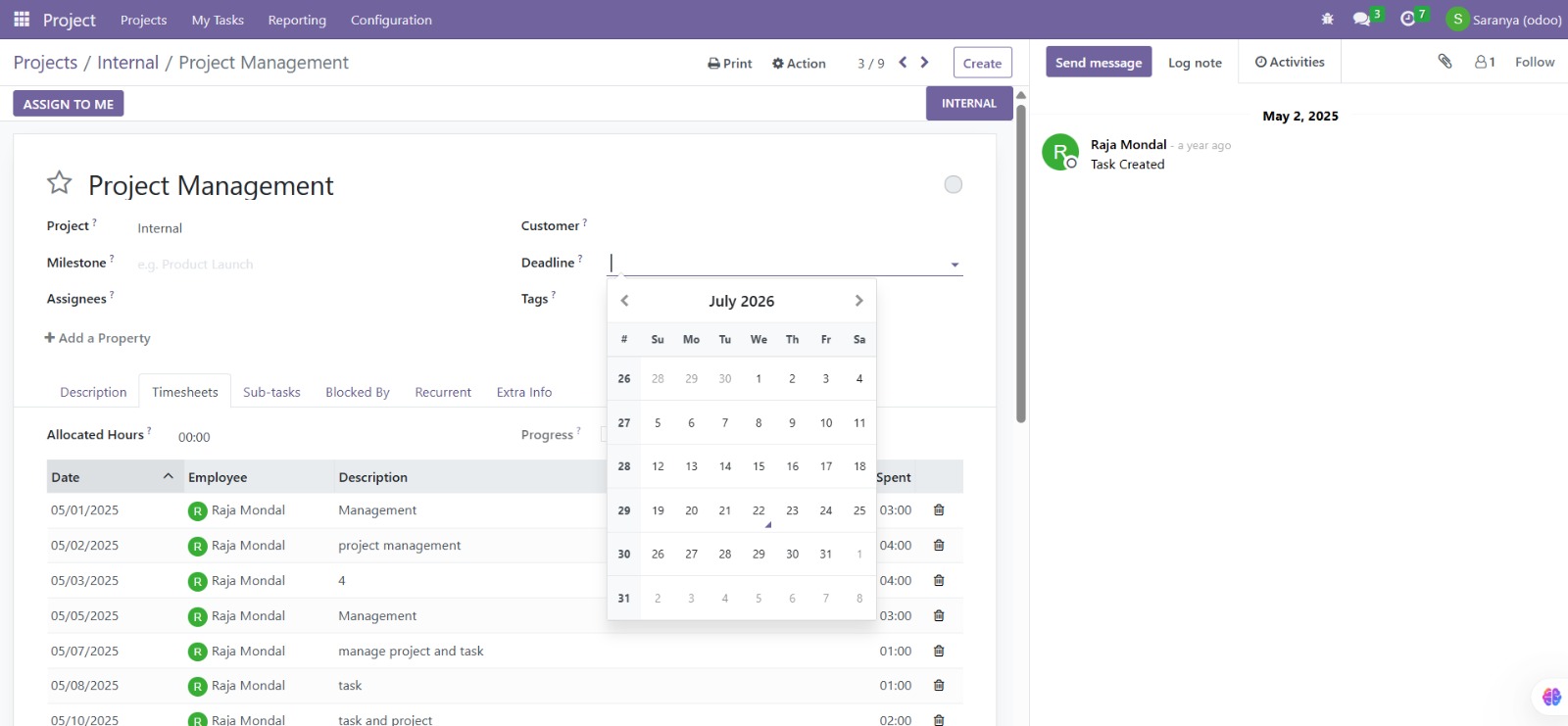
Task: Open the apps grid menu icon
Action: click(x=22, y=20)
